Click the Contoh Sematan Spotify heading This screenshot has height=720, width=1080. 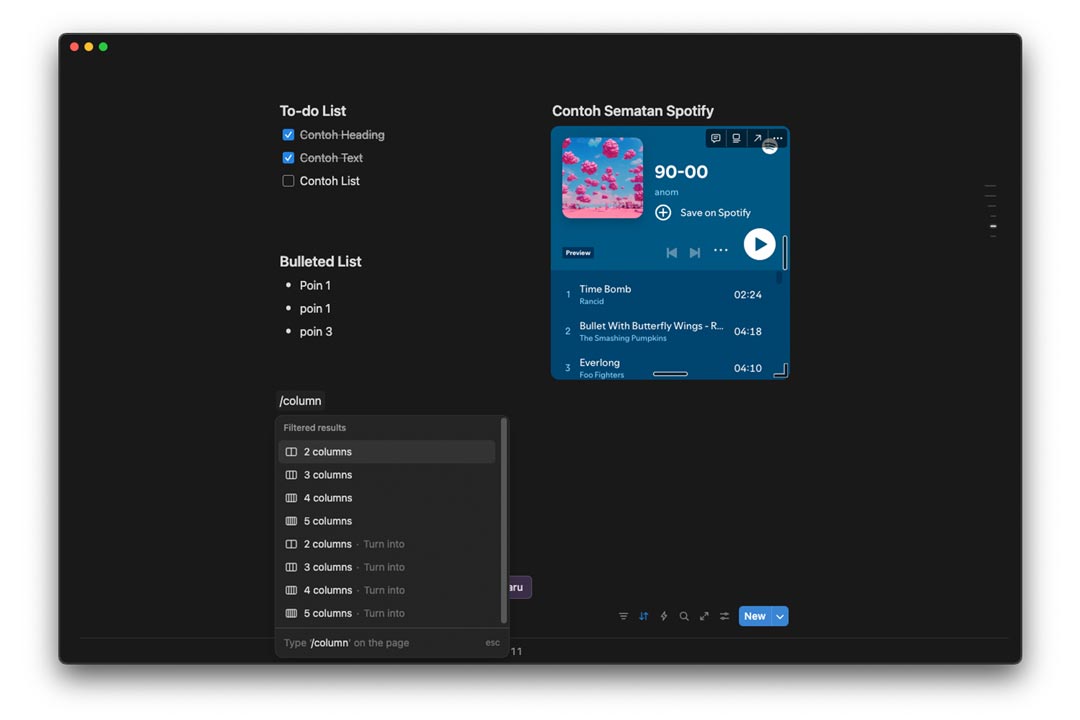pyautogui.click(x=632, y=111)
